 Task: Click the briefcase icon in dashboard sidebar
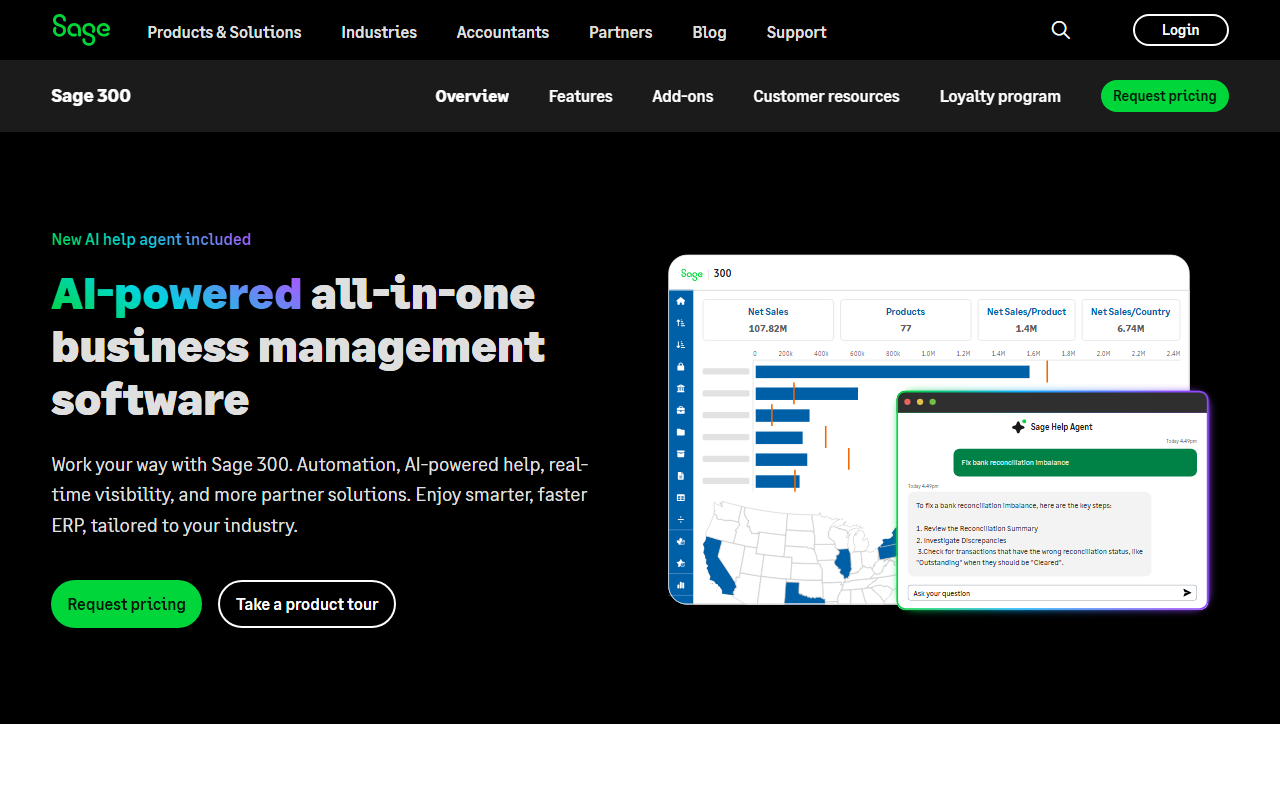tap(681, 410)
